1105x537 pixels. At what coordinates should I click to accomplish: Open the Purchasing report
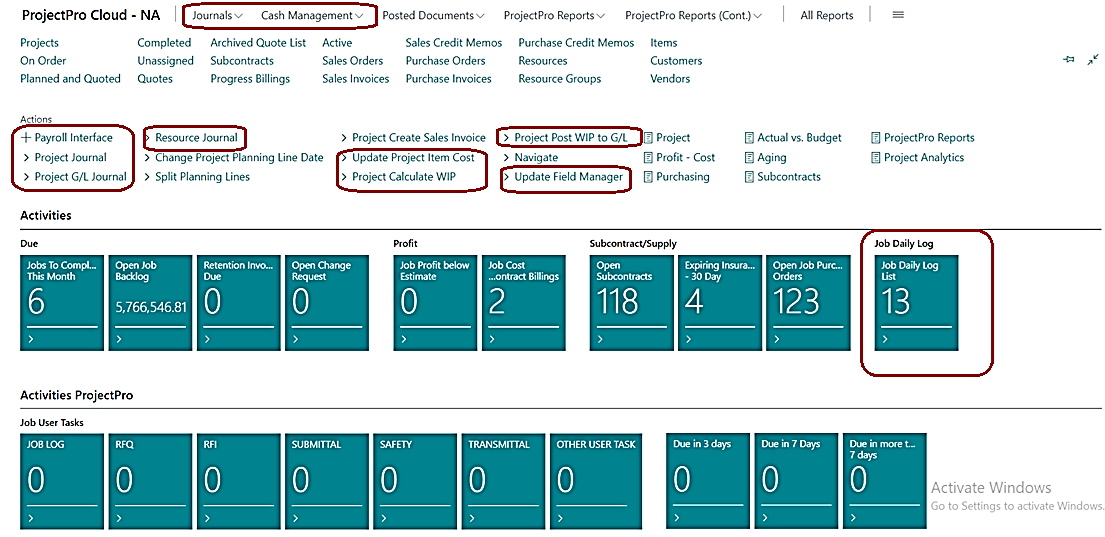tap(677, 177)
